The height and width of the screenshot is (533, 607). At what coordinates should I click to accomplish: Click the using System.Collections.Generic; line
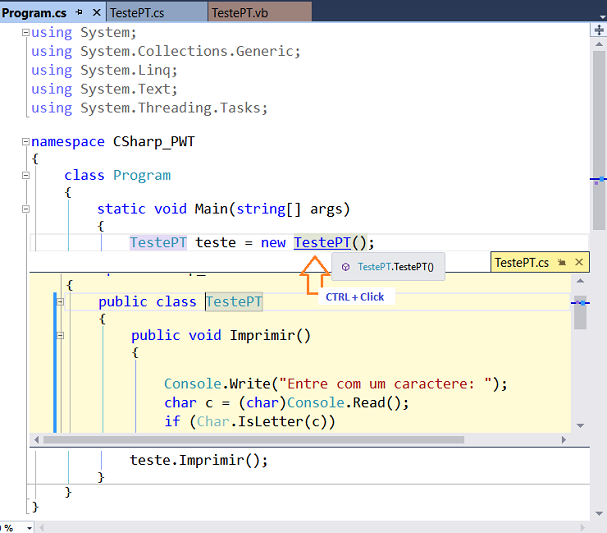tap(166, 51)
